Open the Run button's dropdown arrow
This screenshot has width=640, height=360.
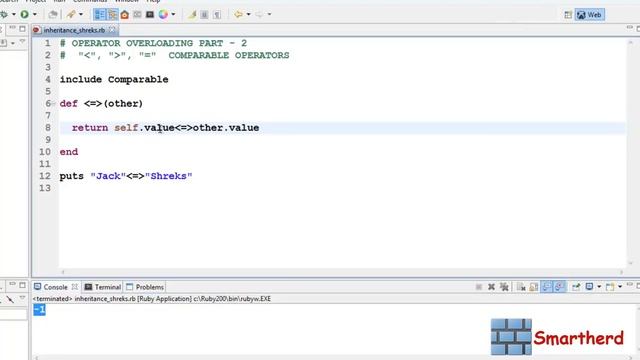click(35, 14)
